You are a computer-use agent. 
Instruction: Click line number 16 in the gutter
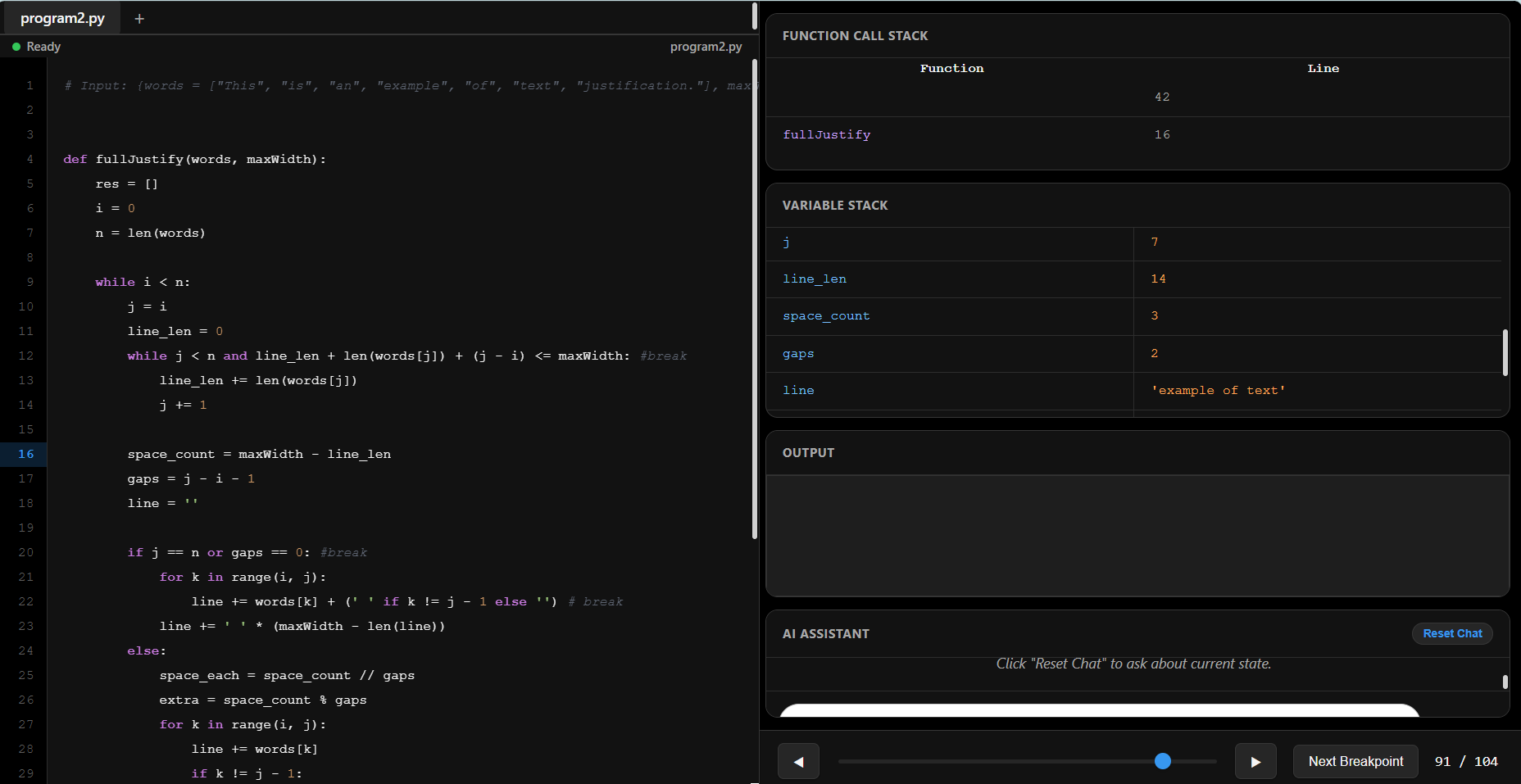(x=26, y=454)
